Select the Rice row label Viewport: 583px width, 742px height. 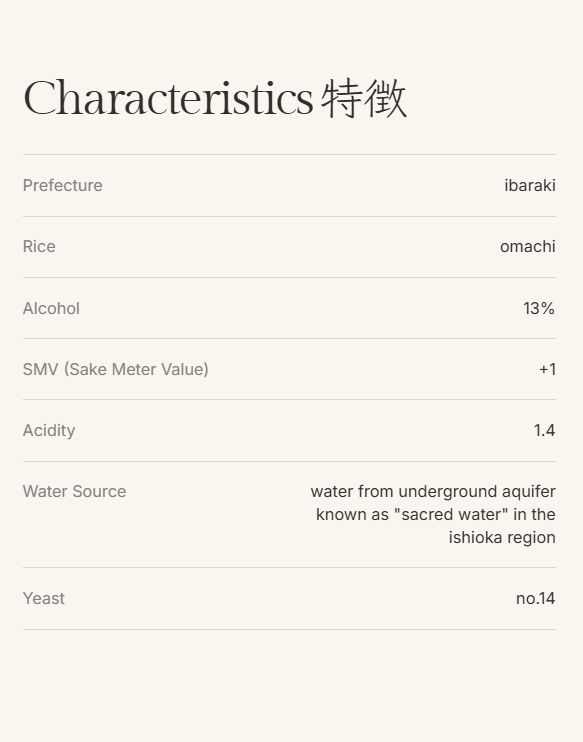tap(39, 247)
